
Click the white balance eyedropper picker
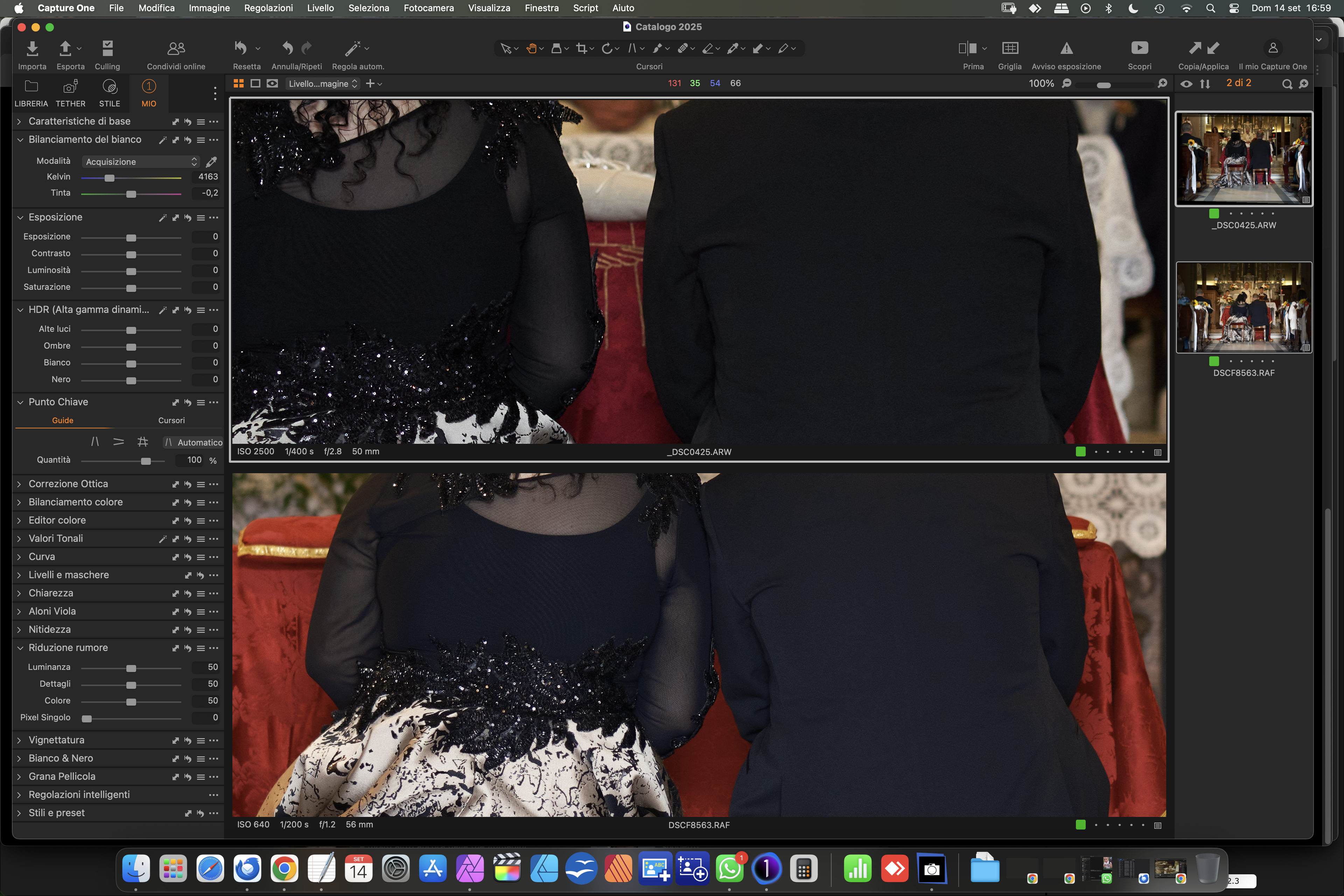pyautogui.click(x=211, y=162)
